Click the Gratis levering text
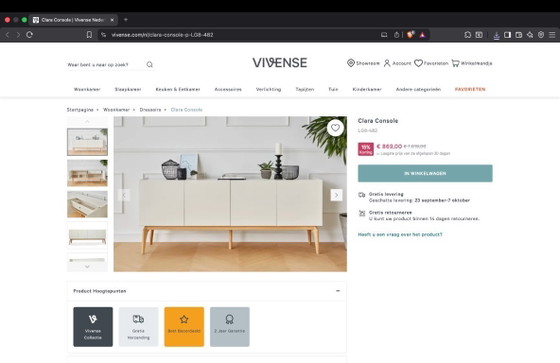 (386, 194)
